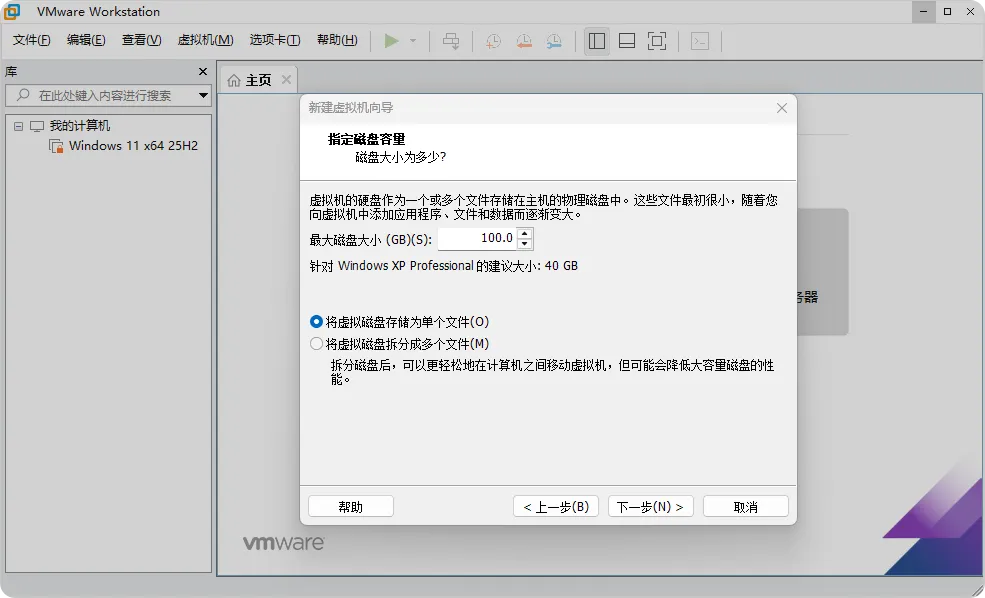985x598 pixels.
Task: Collapse the 我的计算机 tree node
Action: (18, 126)
